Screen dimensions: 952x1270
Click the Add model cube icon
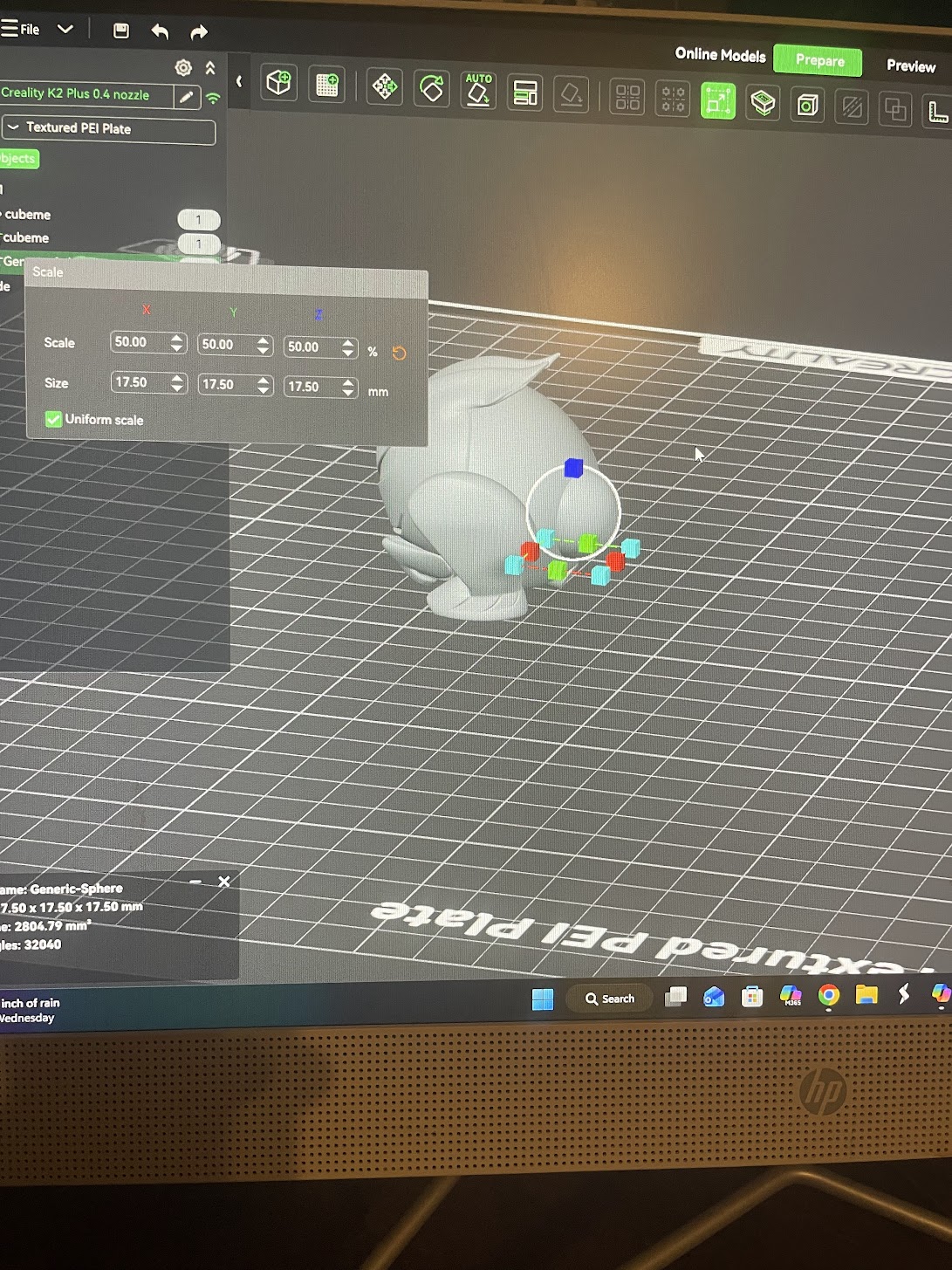(278, 83)
